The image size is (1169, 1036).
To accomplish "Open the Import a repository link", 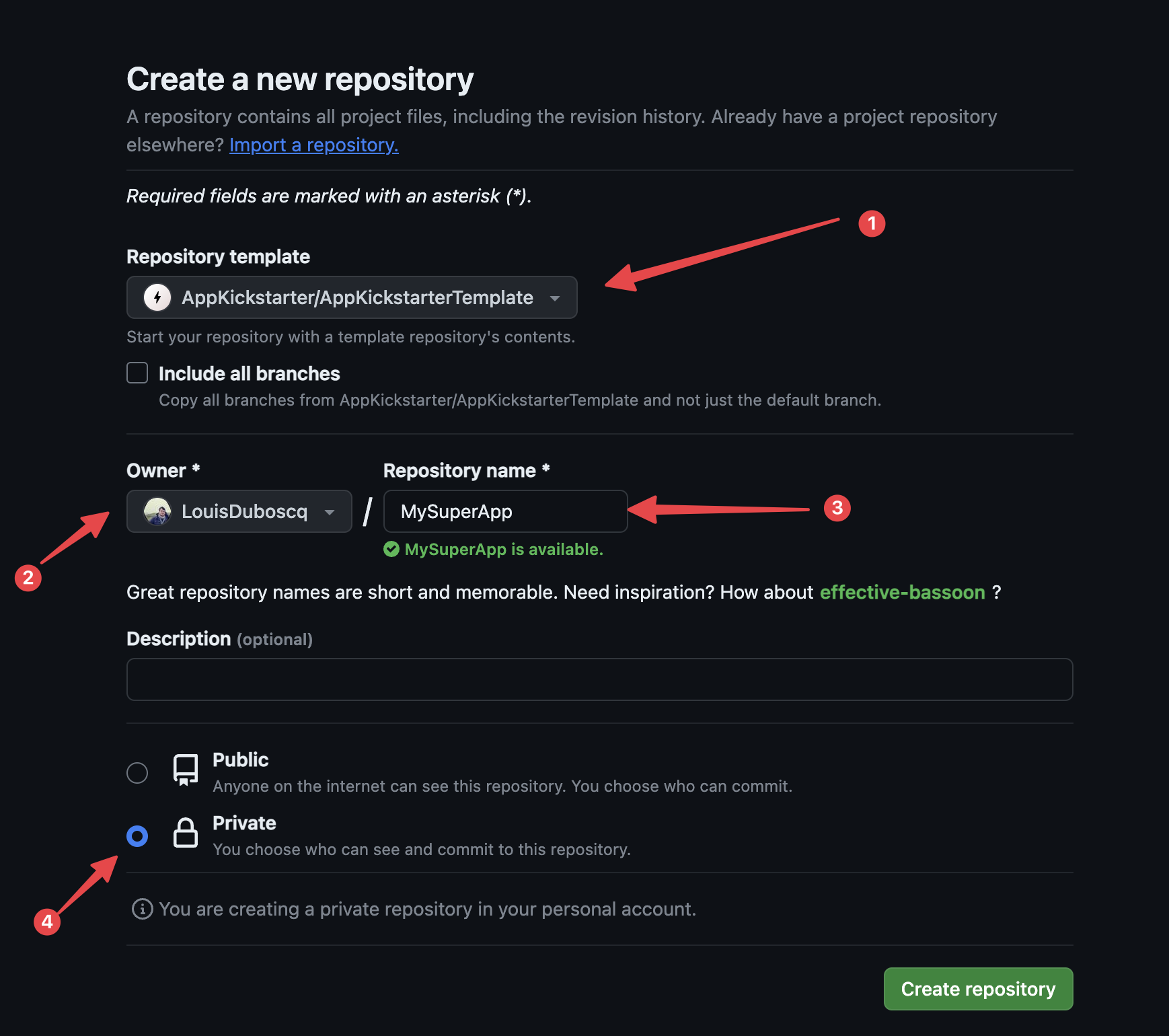I will 313,145.
